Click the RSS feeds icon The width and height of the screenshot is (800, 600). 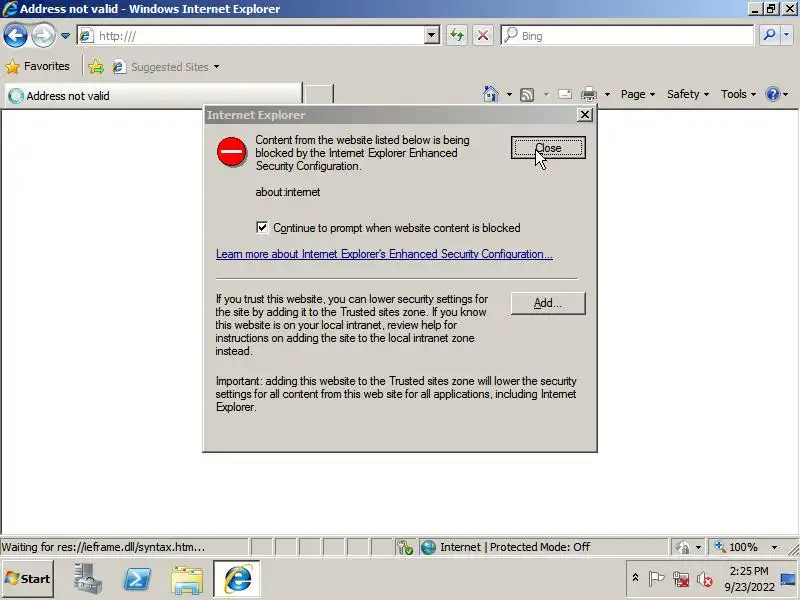(x=527, y=94)
